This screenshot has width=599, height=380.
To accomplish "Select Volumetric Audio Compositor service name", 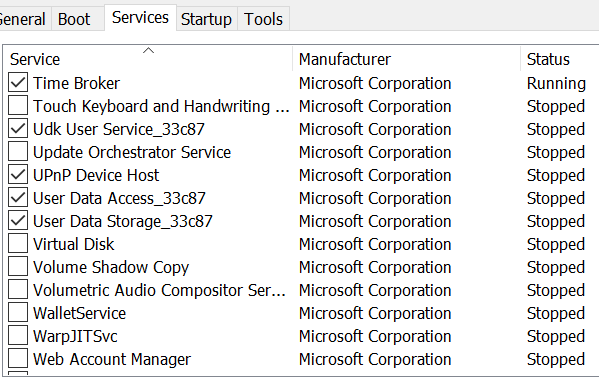I will 159,290.
